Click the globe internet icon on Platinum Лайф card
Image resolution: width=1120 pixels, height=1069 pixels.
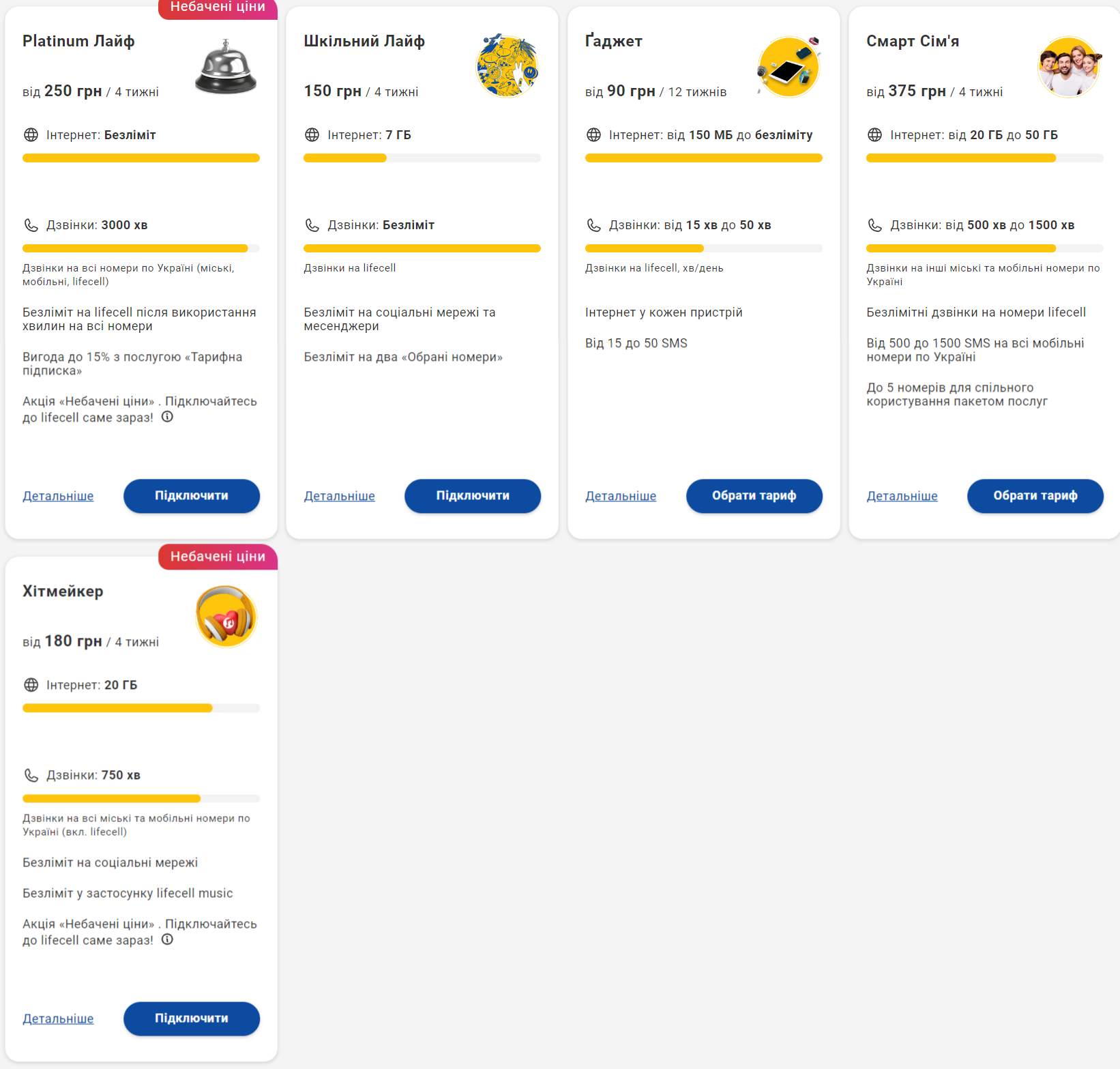tap(31, 134)
